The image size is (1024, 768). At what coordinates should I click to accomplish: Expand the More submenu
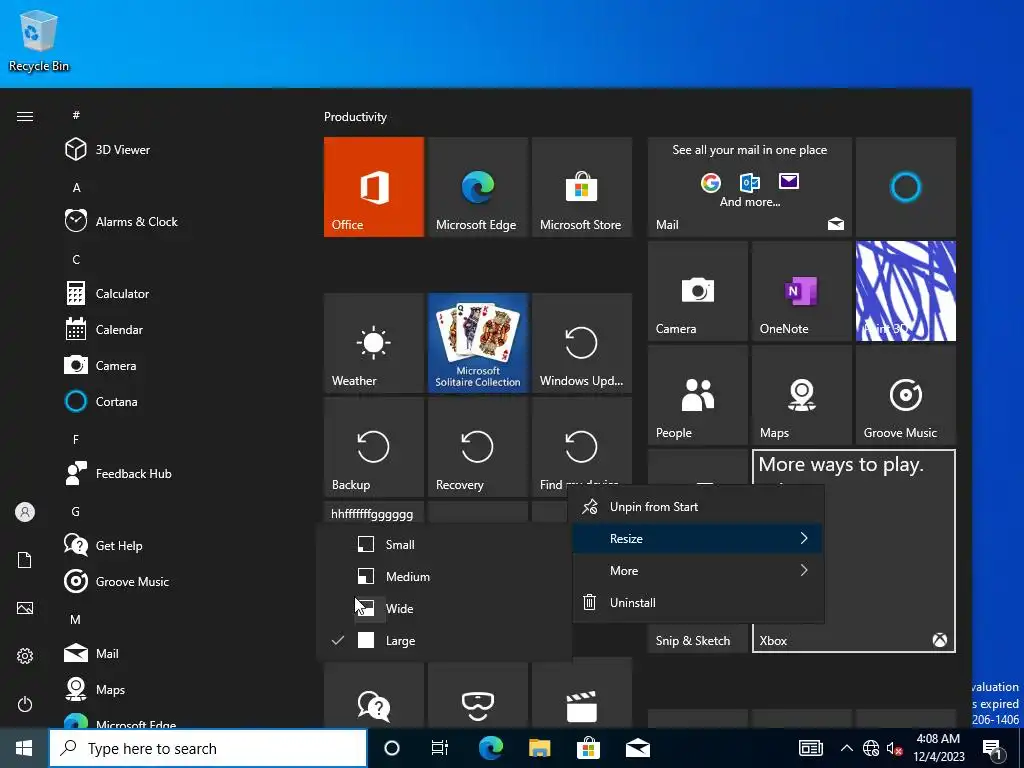[697, 571]
